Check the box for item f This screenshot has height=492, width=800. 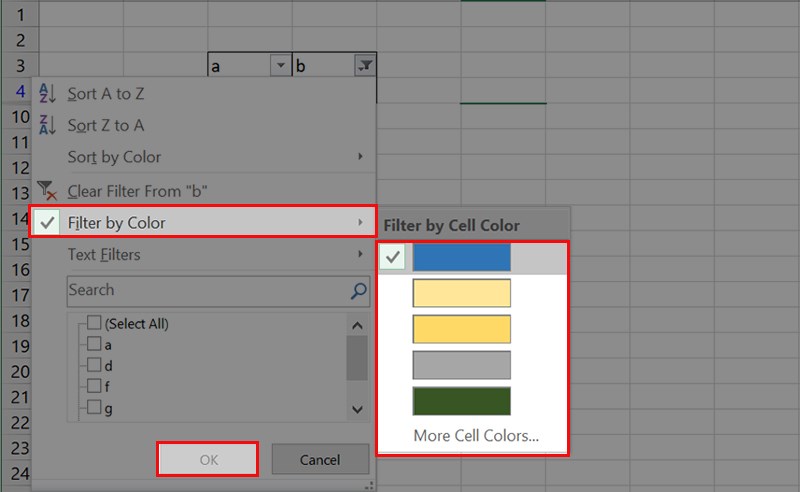point(94,385)
